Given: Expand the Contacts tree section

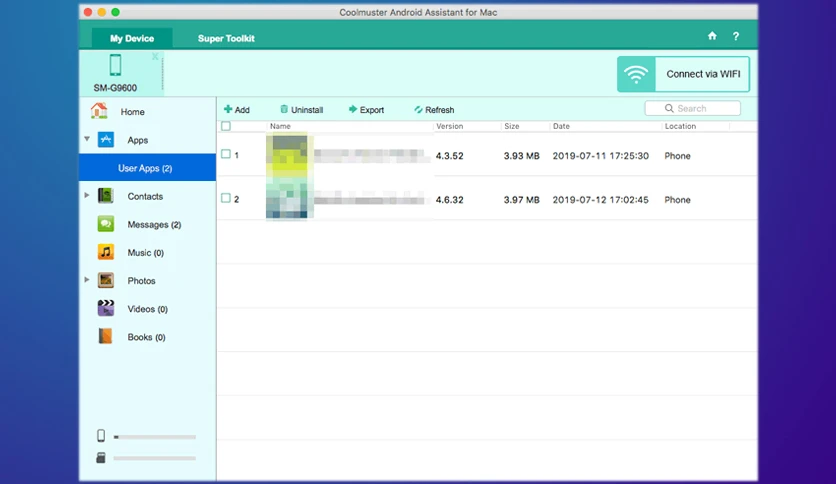Looking at the screenshot, I should point(87,195).
